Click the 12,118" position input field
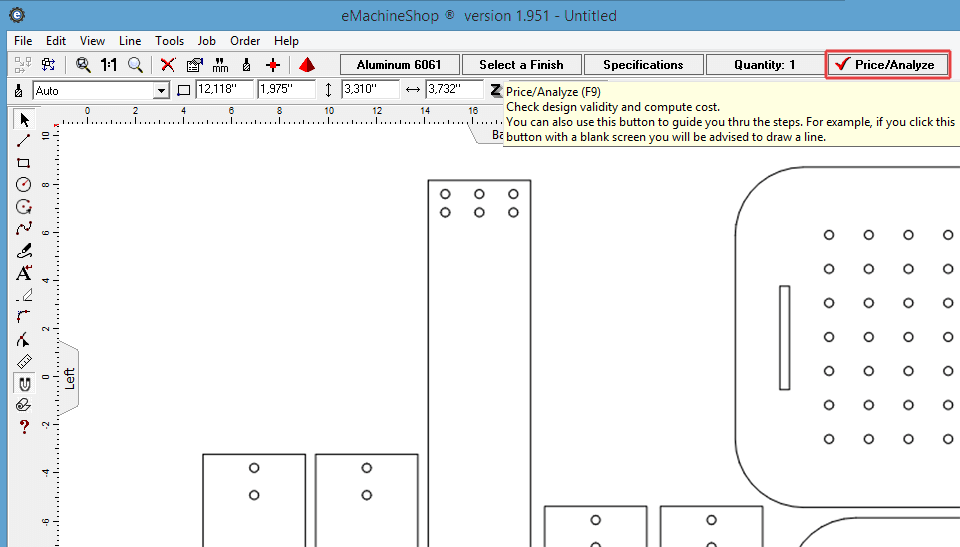The width and height of the screenshot is (960, 547). [x=223, y=90]
